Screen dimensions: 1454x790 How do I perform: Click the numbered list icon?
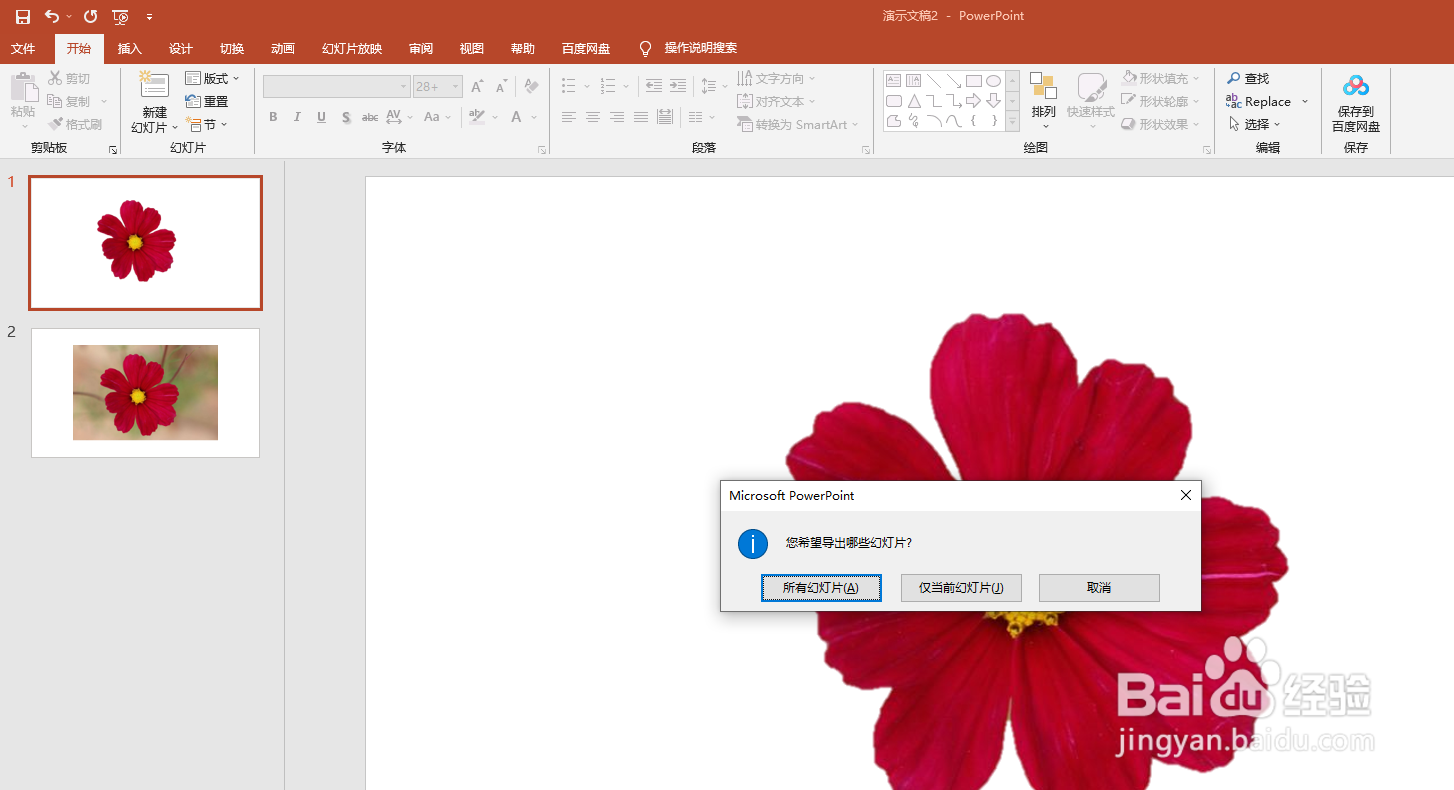pos(607,86)
